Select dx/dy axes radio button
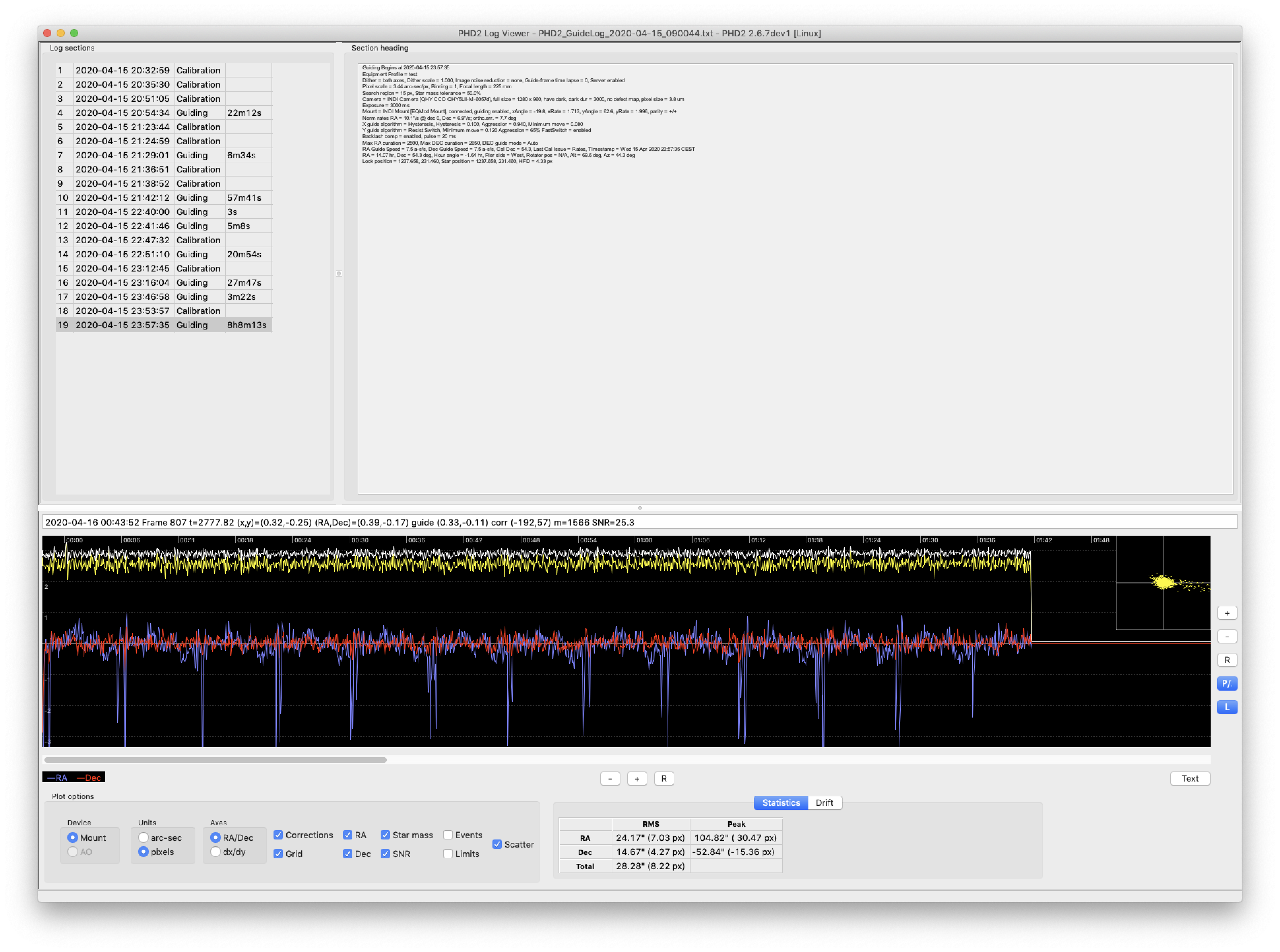This screenshot has width=1280, height=952. (216, 852)
